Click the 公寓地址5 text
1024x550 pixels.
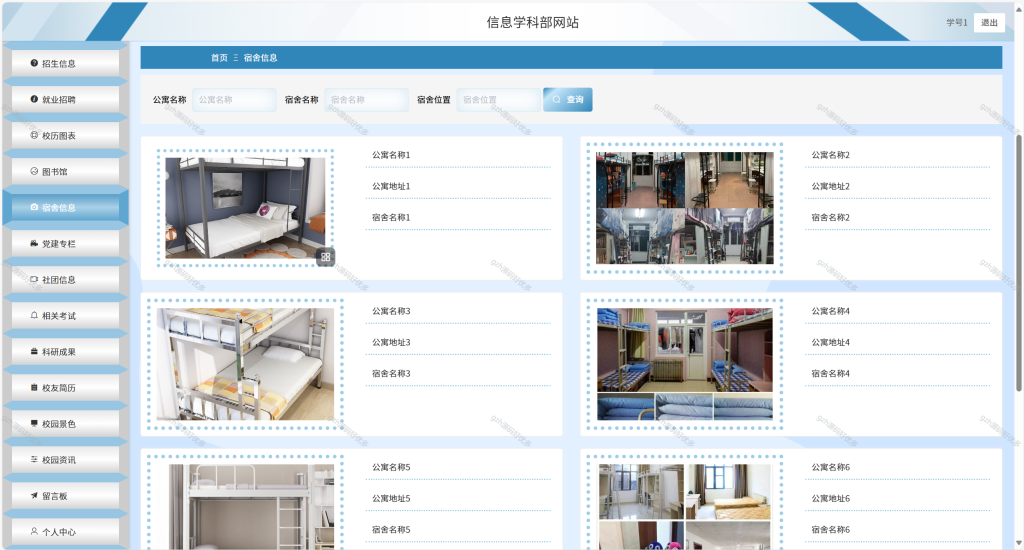(x=391, y=498)
